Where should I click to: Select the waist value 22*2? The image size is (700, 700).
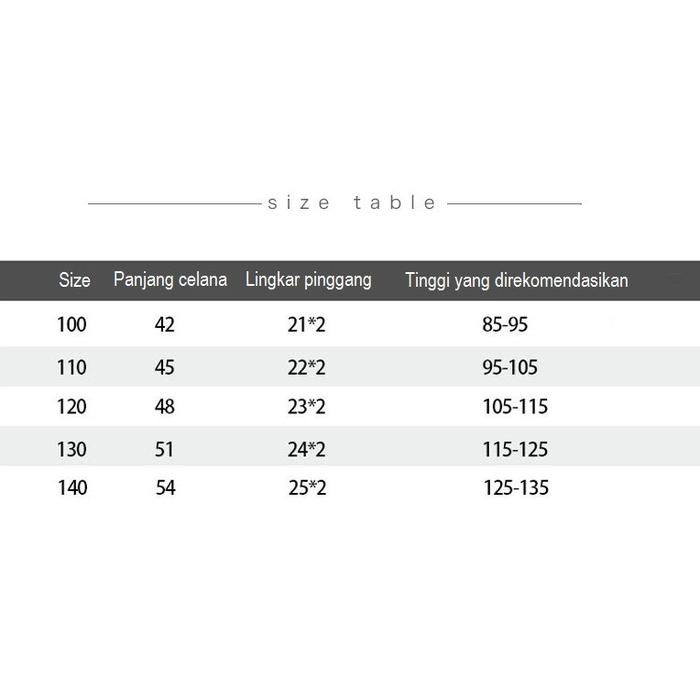point(307,367)
